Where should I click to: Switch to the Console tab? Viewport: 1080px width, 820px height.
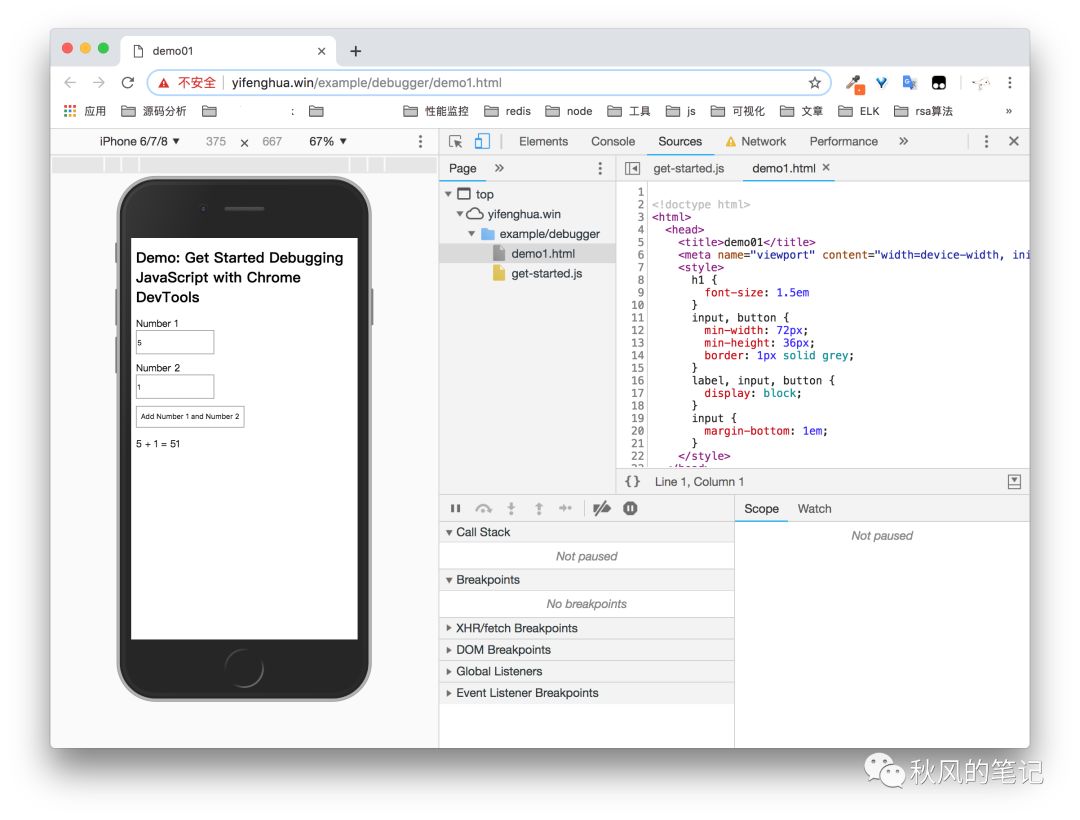613,141
